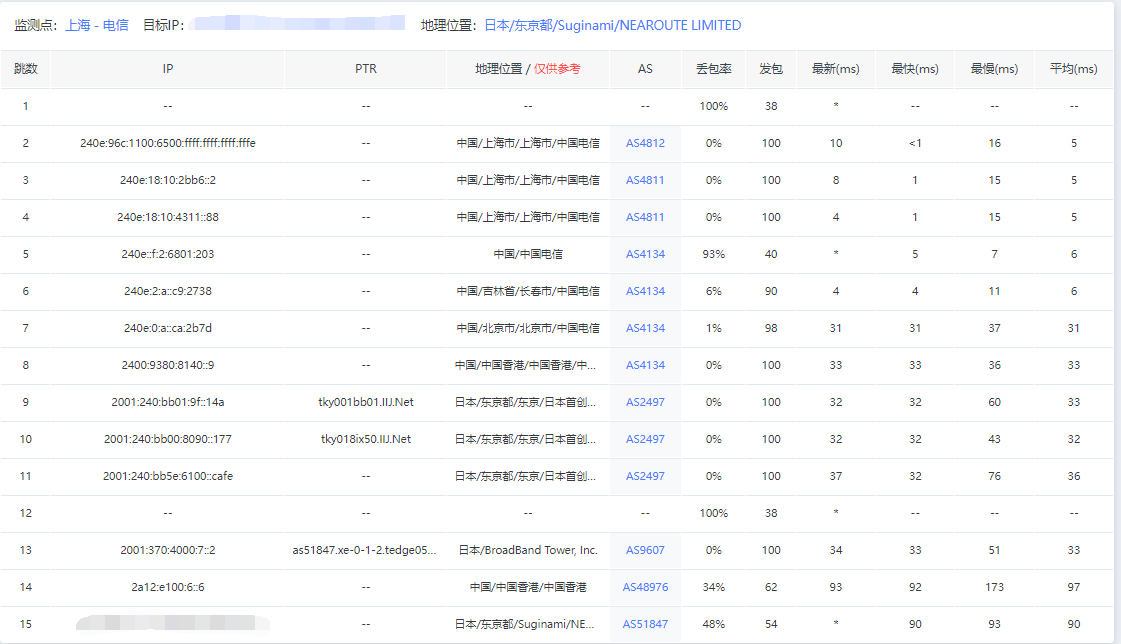1121x644 pixels.
Task: Open the AS9607 link
Action: coord(645,550)
